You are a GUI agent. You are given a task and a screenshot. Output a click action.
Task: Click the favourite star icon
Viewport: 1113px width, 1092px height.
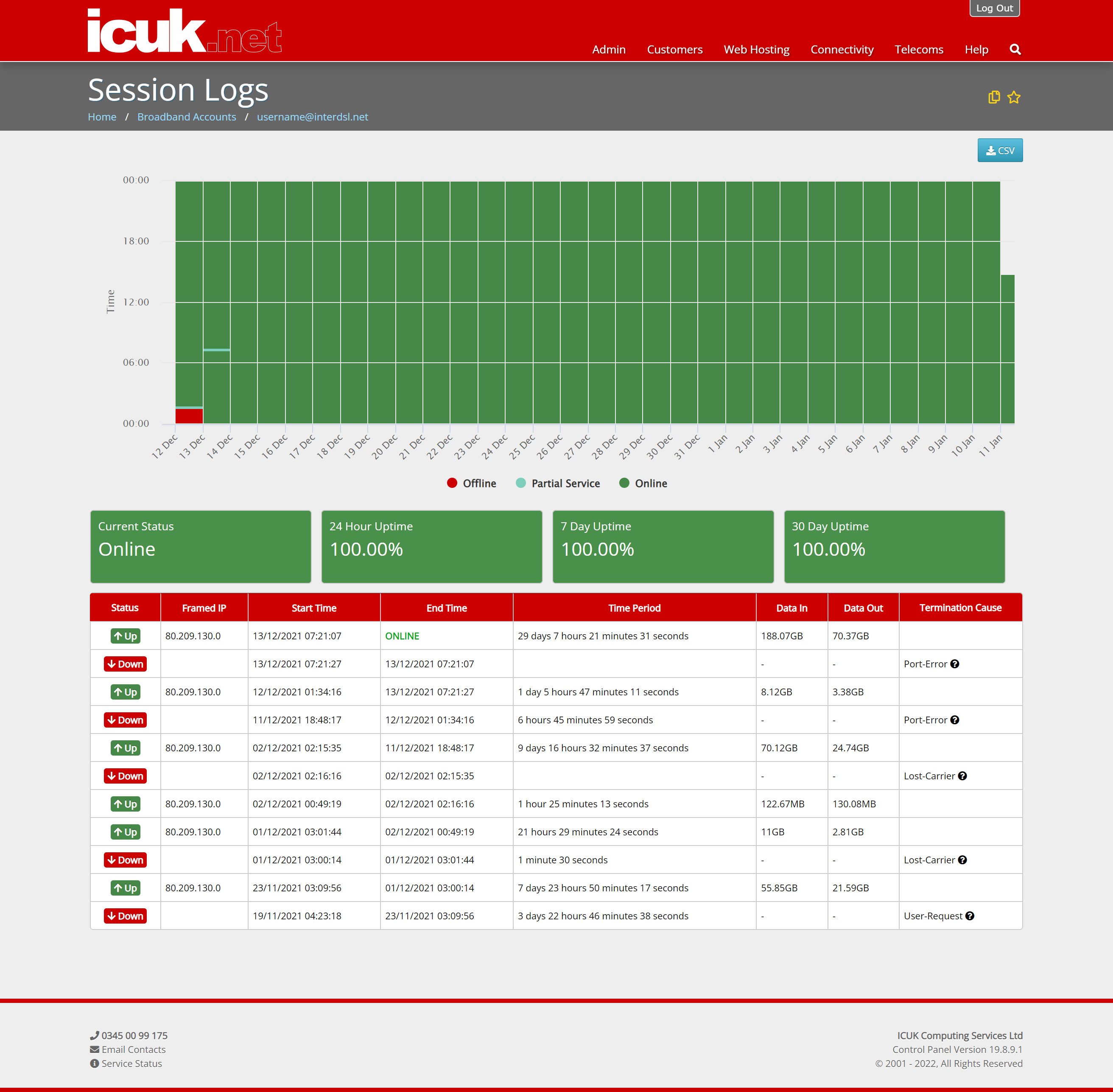1014,97
